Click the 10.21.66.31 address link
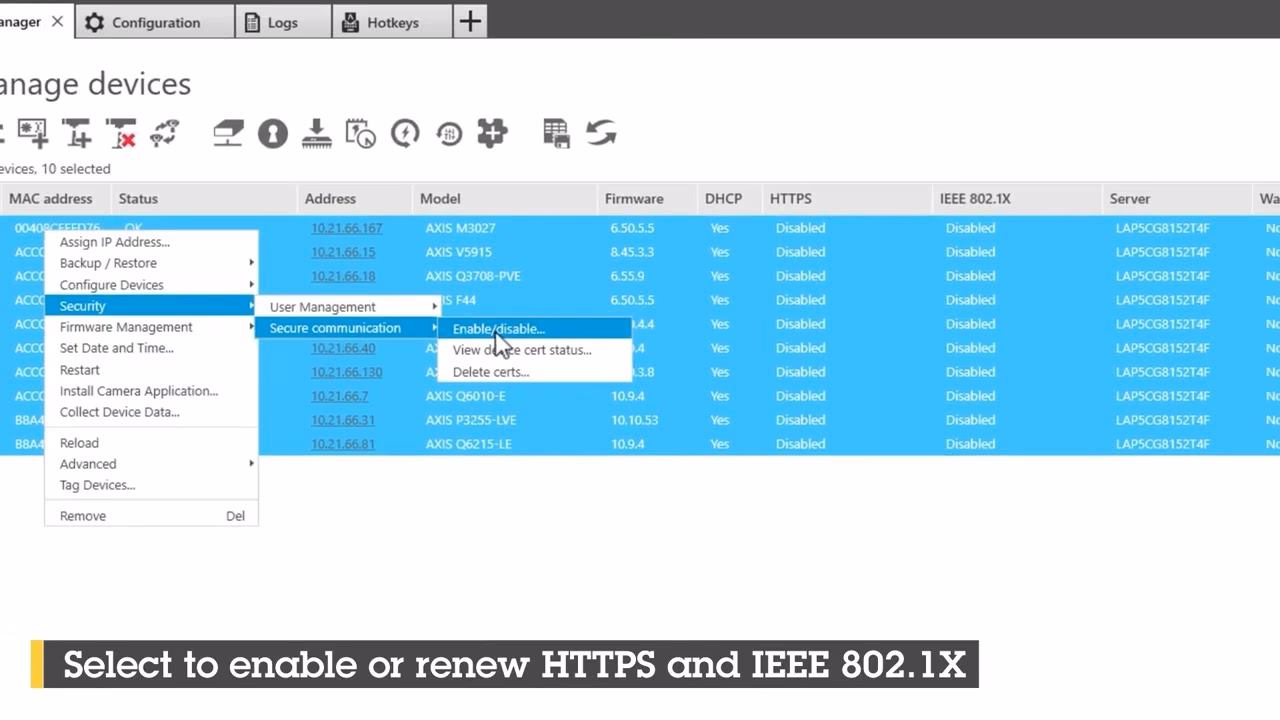The width and height of the screenshot is (1280, 720). click(343, 420)
